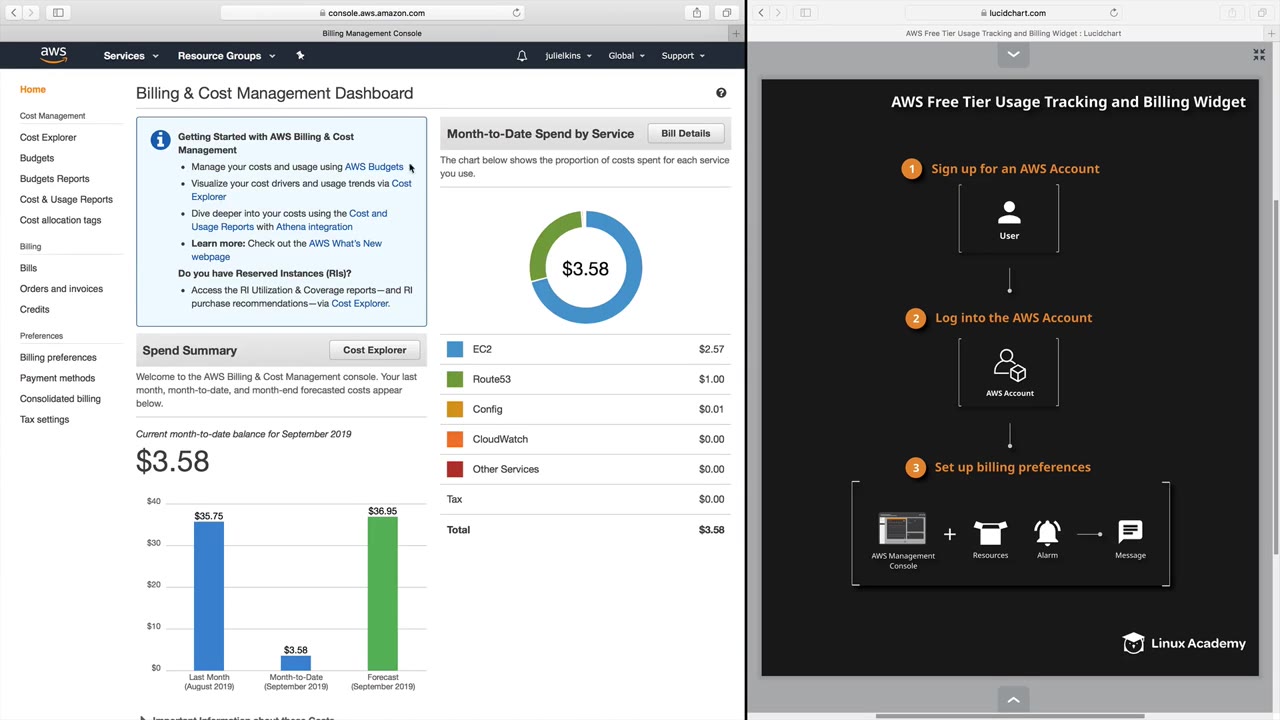
Task: Click the blue EC2 color swatch
Action: coord(455,349)
